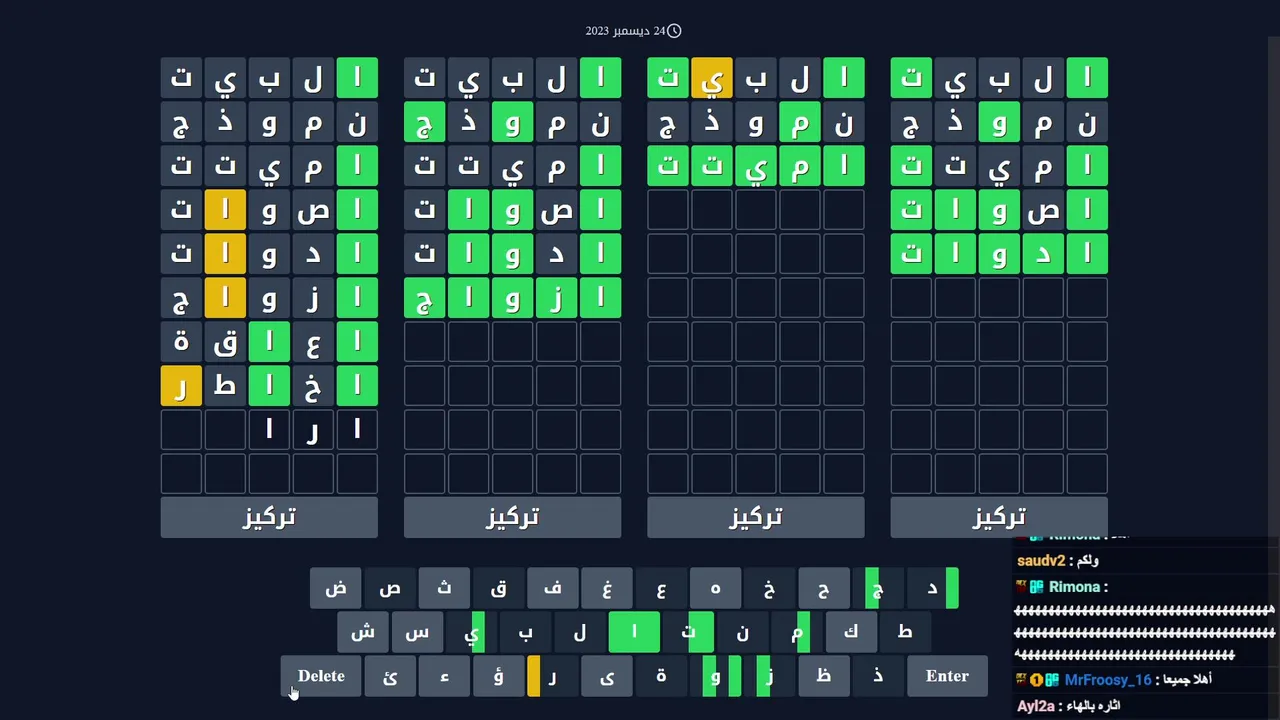Tap the ف letter key
The width and height of the screenshot is (1280, 720).
(x=552, y=588)
